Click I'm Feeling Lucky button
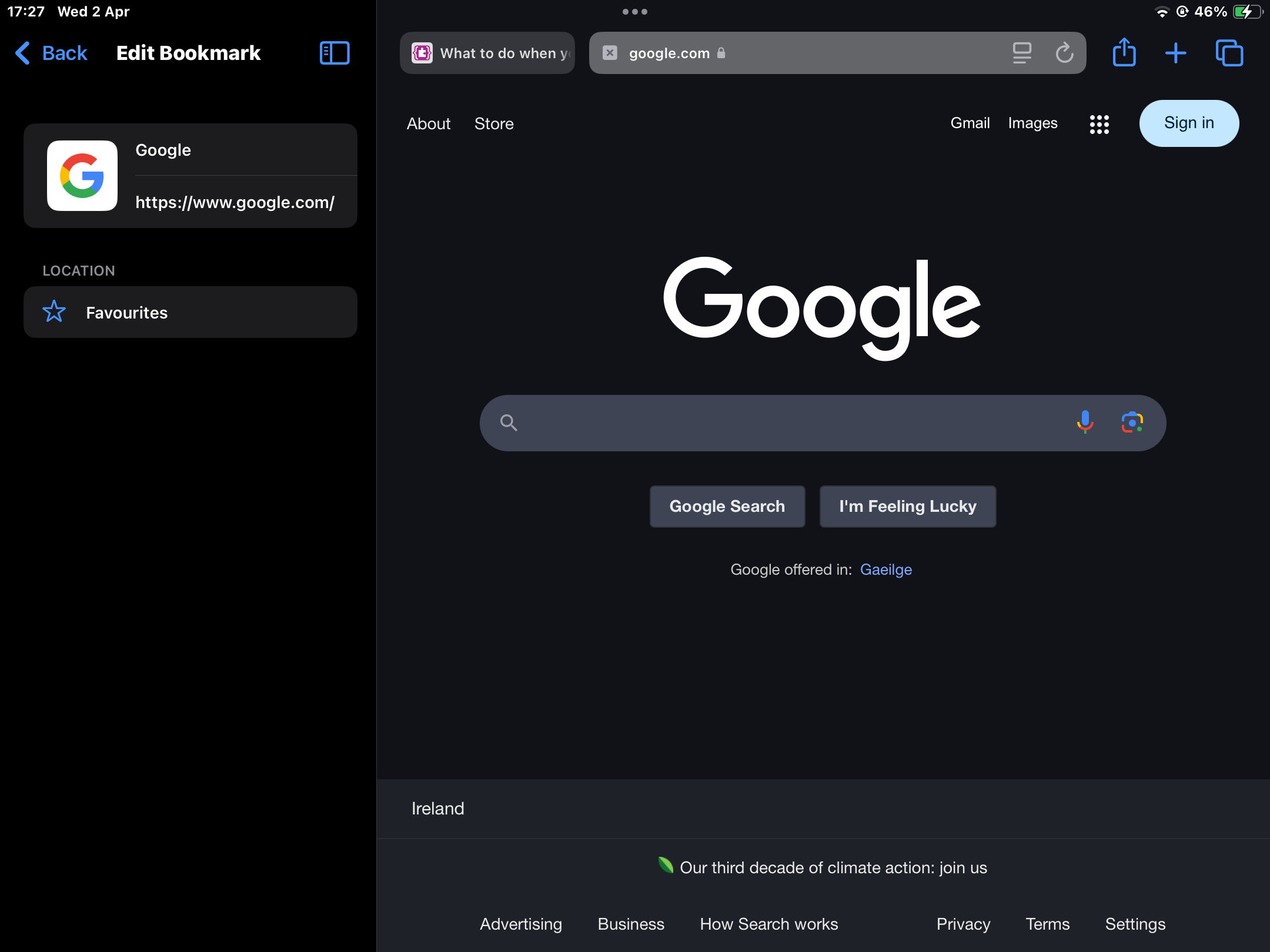The height and width of the screenshot is (952, 1270). click(x=907, y=506)
